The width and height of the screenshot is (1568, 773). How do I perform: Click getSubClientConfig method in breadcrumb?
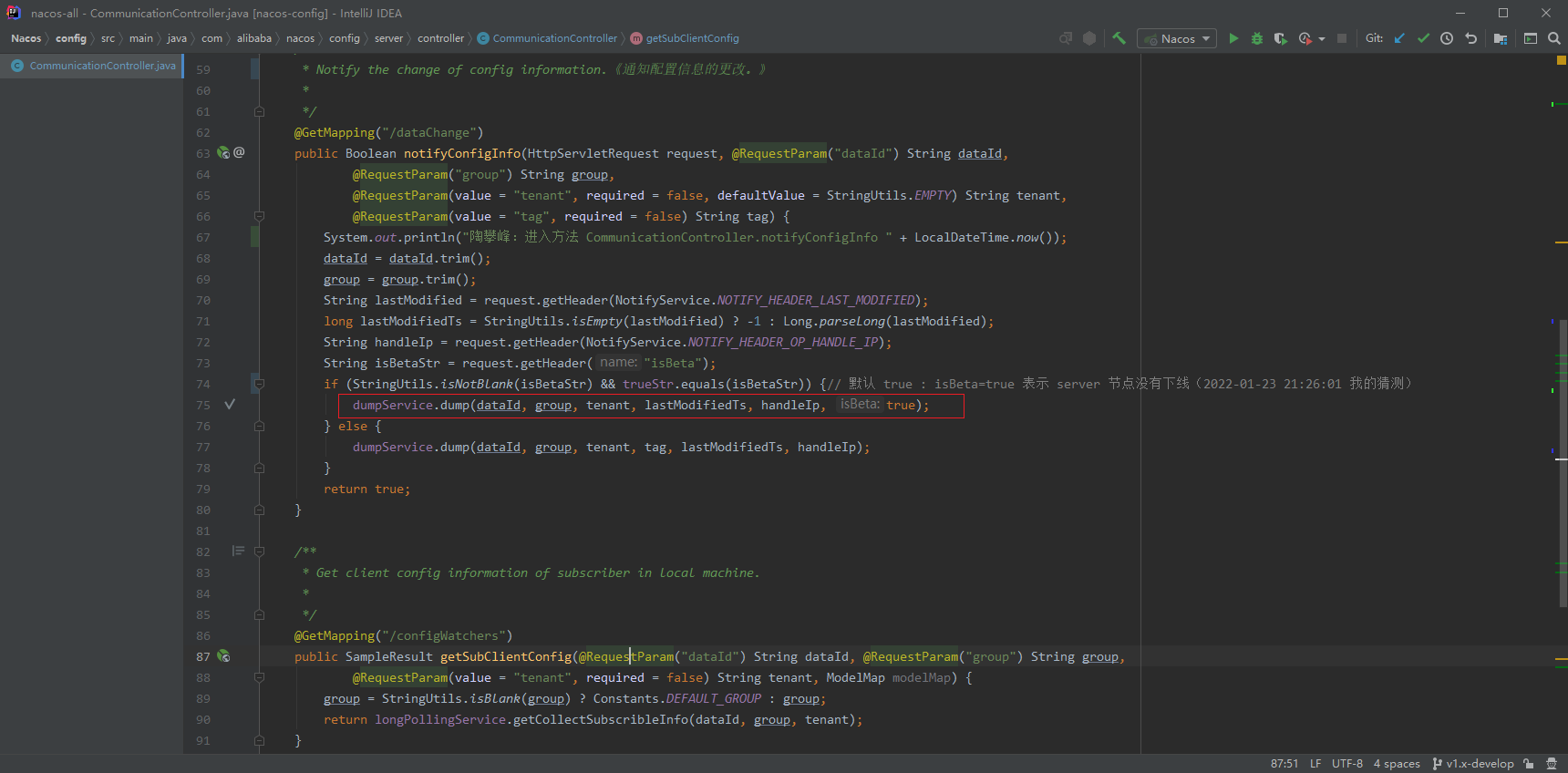685,38
